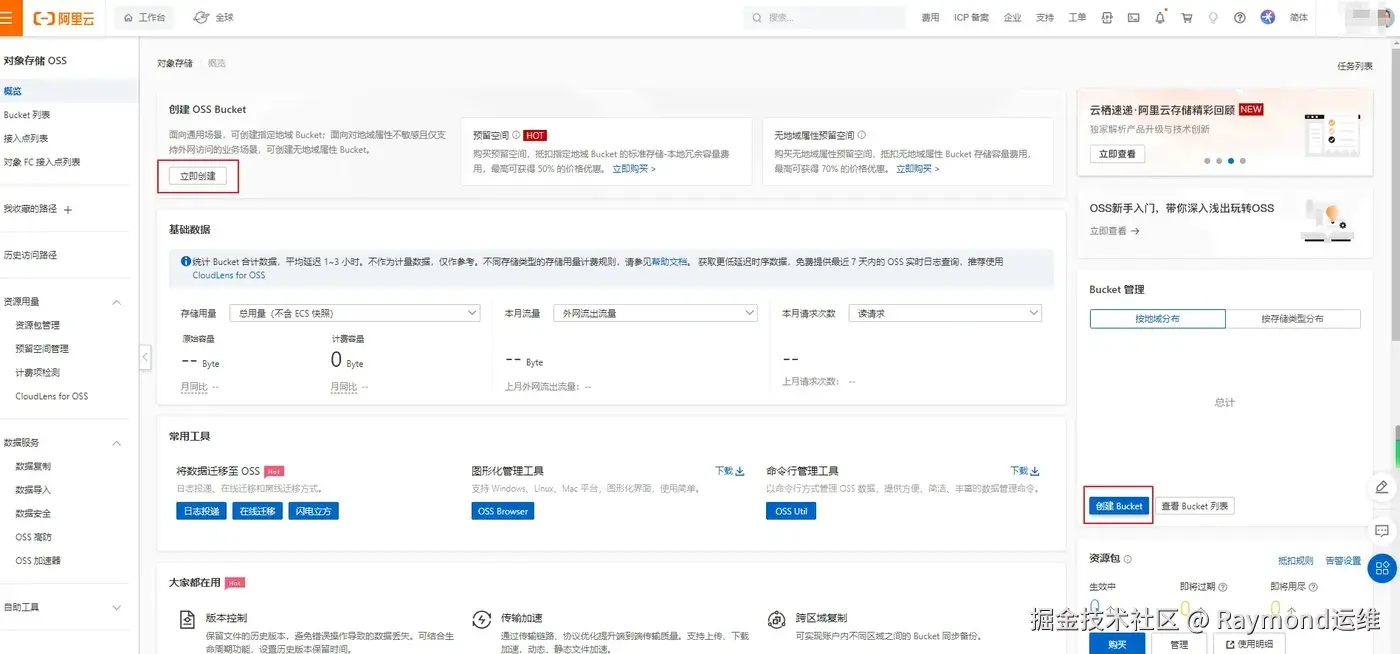Open the help question mark icon
This screenshot has height=654, width=1400.
coord(1240,18)
